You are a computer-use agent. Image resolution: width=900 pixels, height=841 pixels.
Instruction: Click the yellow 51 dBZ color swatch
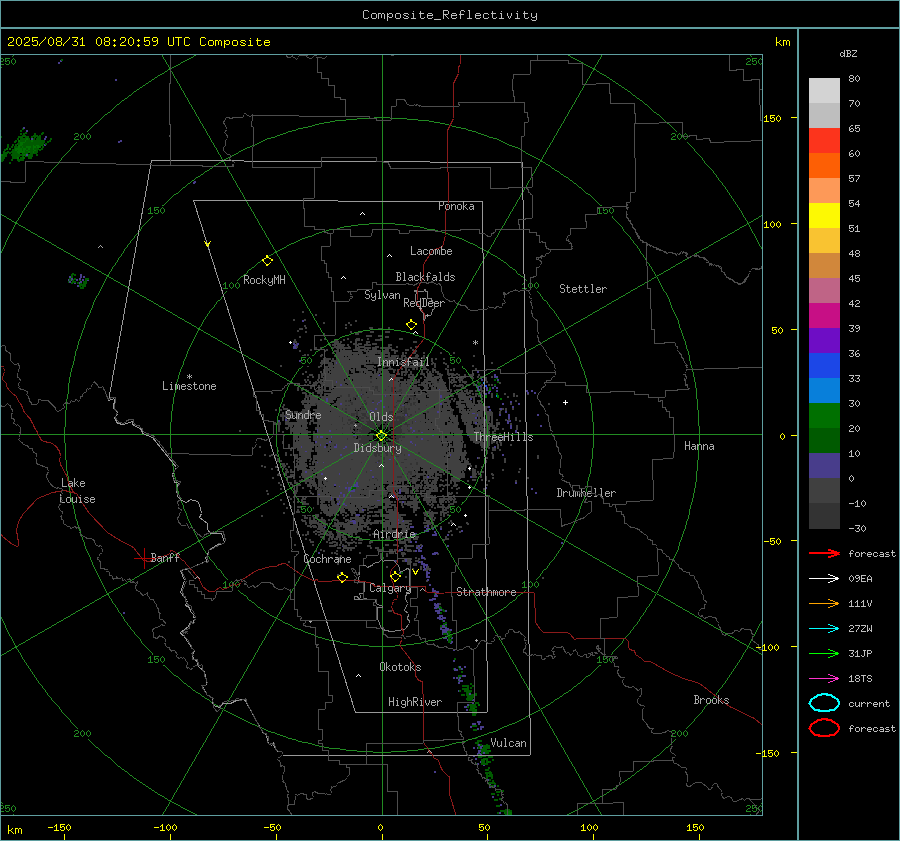click(824, 216)
